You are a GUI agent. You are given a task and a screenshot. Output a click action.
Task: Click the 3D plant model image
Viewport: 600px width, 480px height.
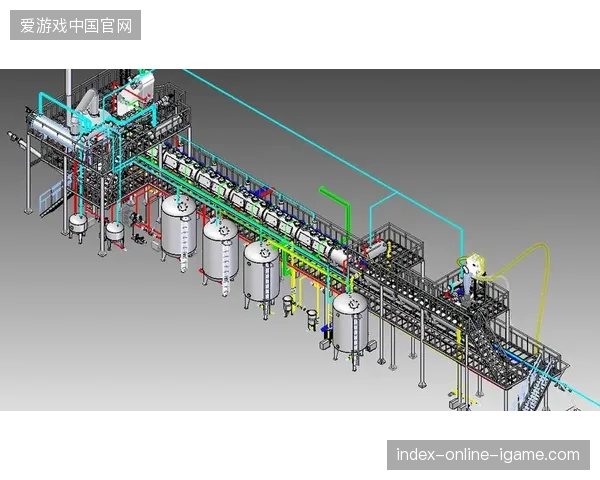coord(300,240)
